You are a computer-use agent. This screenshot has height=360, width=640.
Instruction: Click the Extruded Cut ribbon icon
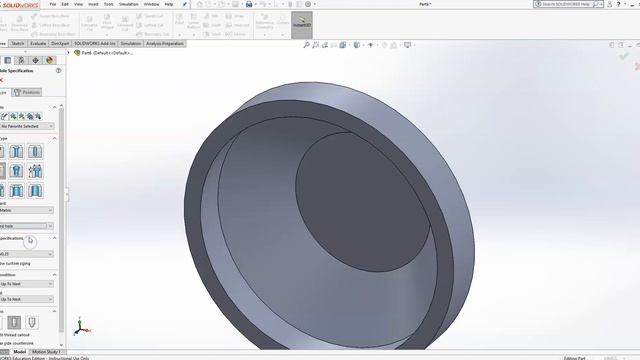(89, 24)
